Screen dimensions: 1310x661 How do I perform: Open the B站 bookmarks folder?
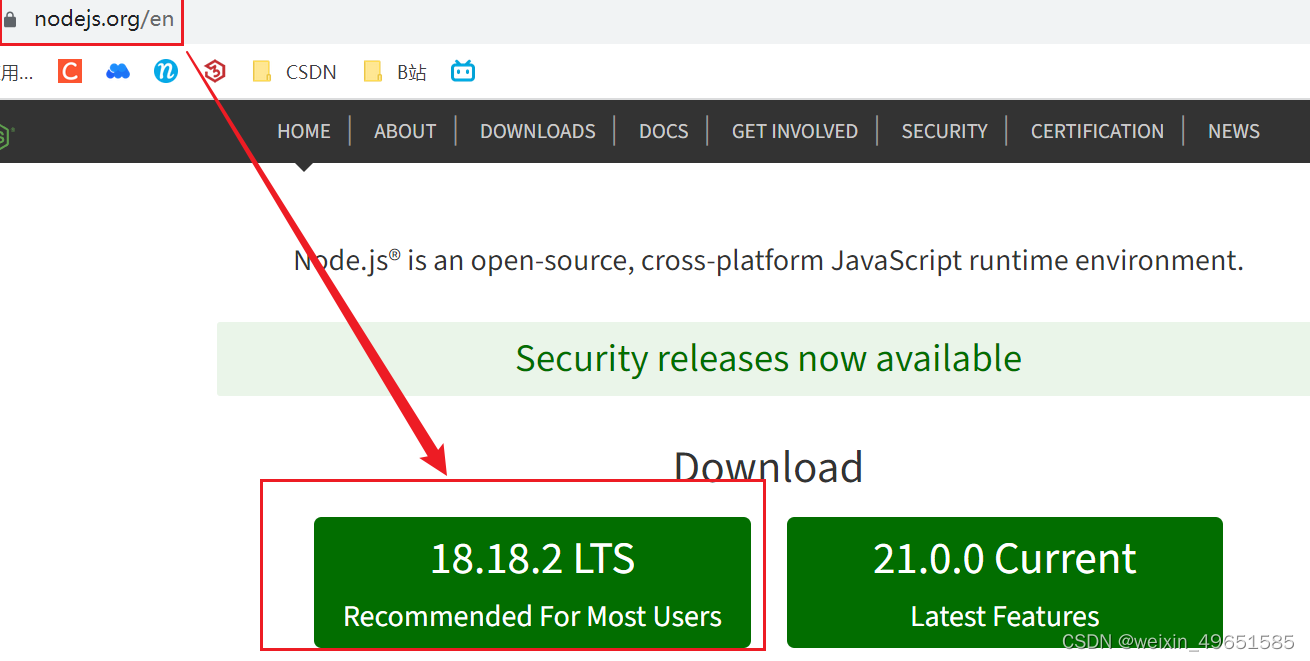pos(395,72)
